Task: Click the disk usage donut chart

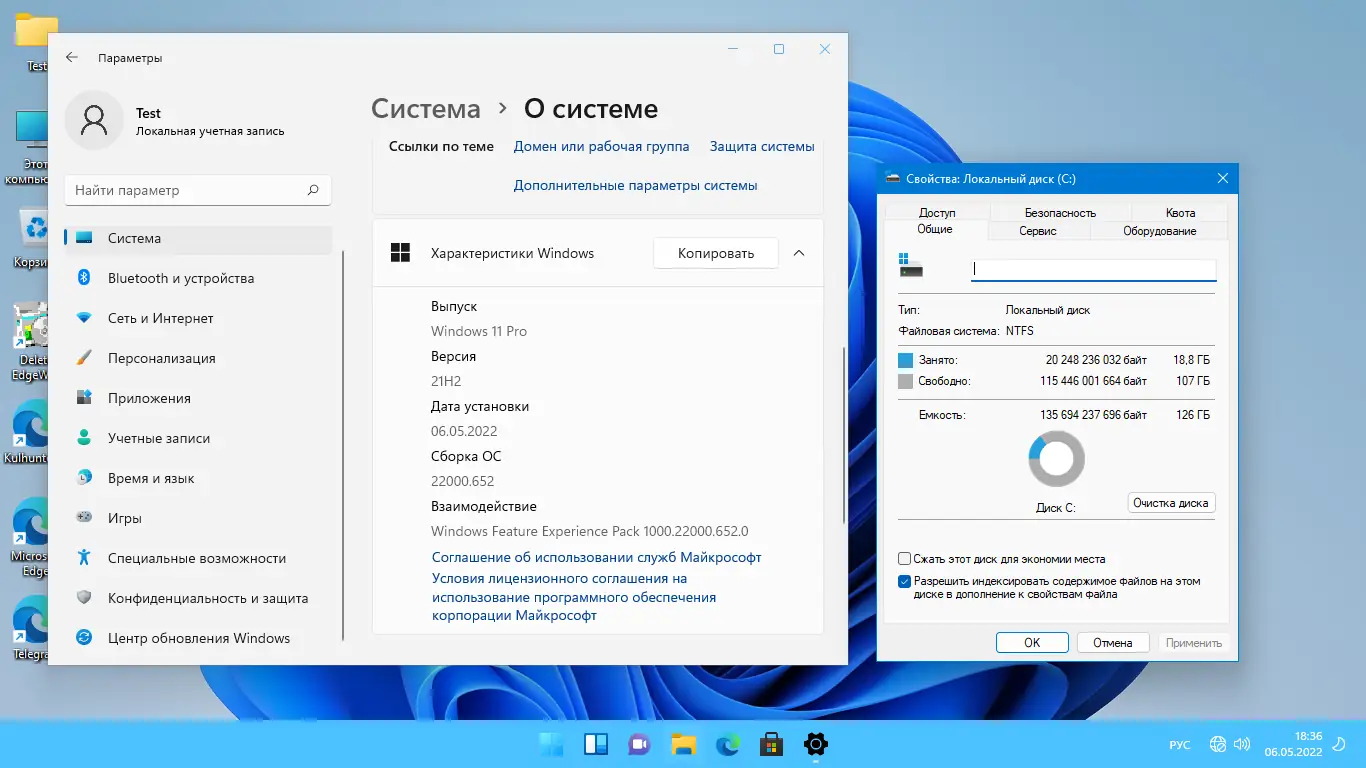Action: tap(1056, 459)
